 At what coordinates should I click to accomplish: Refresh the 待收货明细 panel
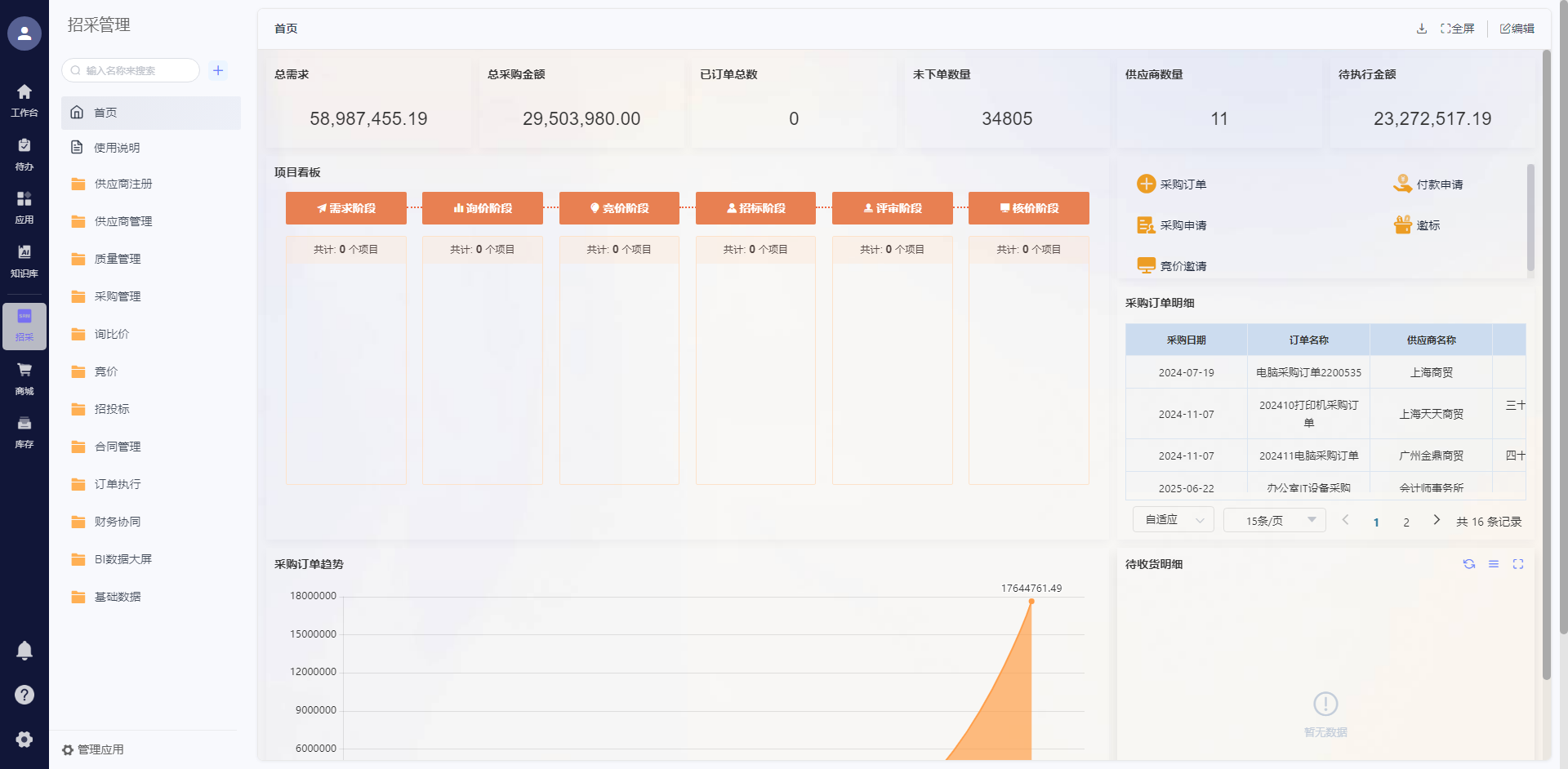1469,564
